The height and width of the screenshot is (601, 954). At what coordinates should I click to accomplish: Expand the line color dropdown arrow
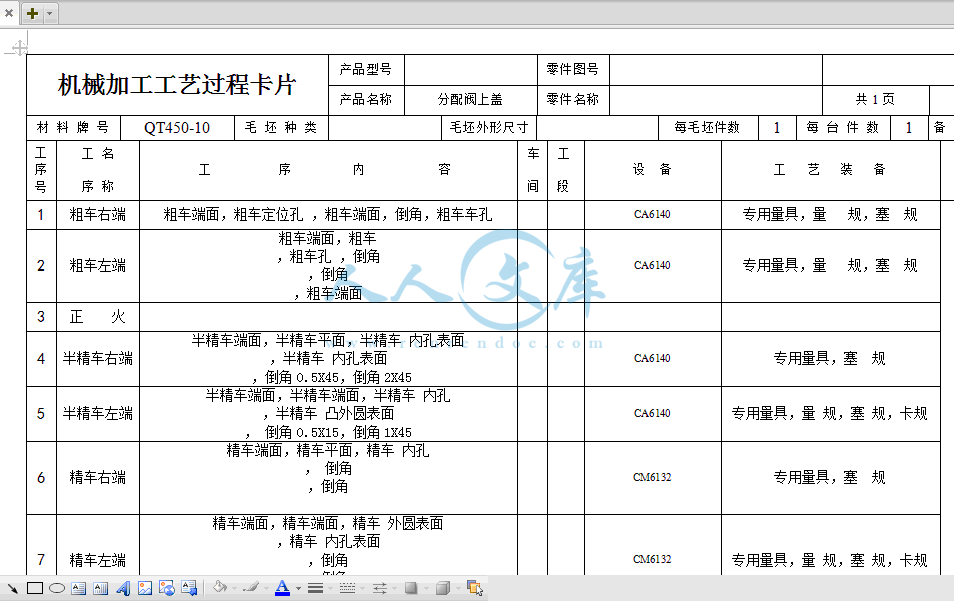tap(266, 588)
